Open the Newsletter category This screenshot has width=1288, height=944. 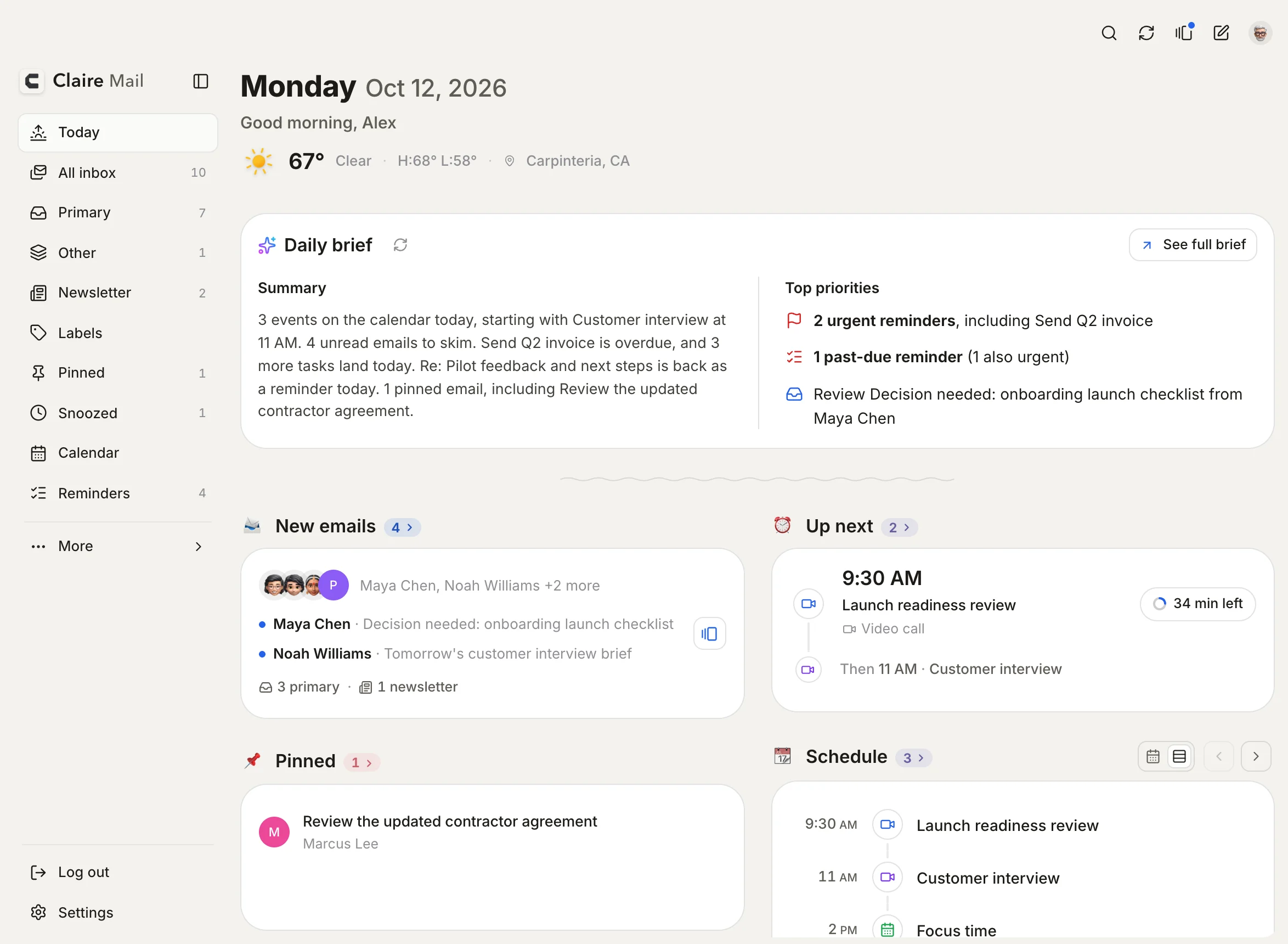tap(117, 293)
